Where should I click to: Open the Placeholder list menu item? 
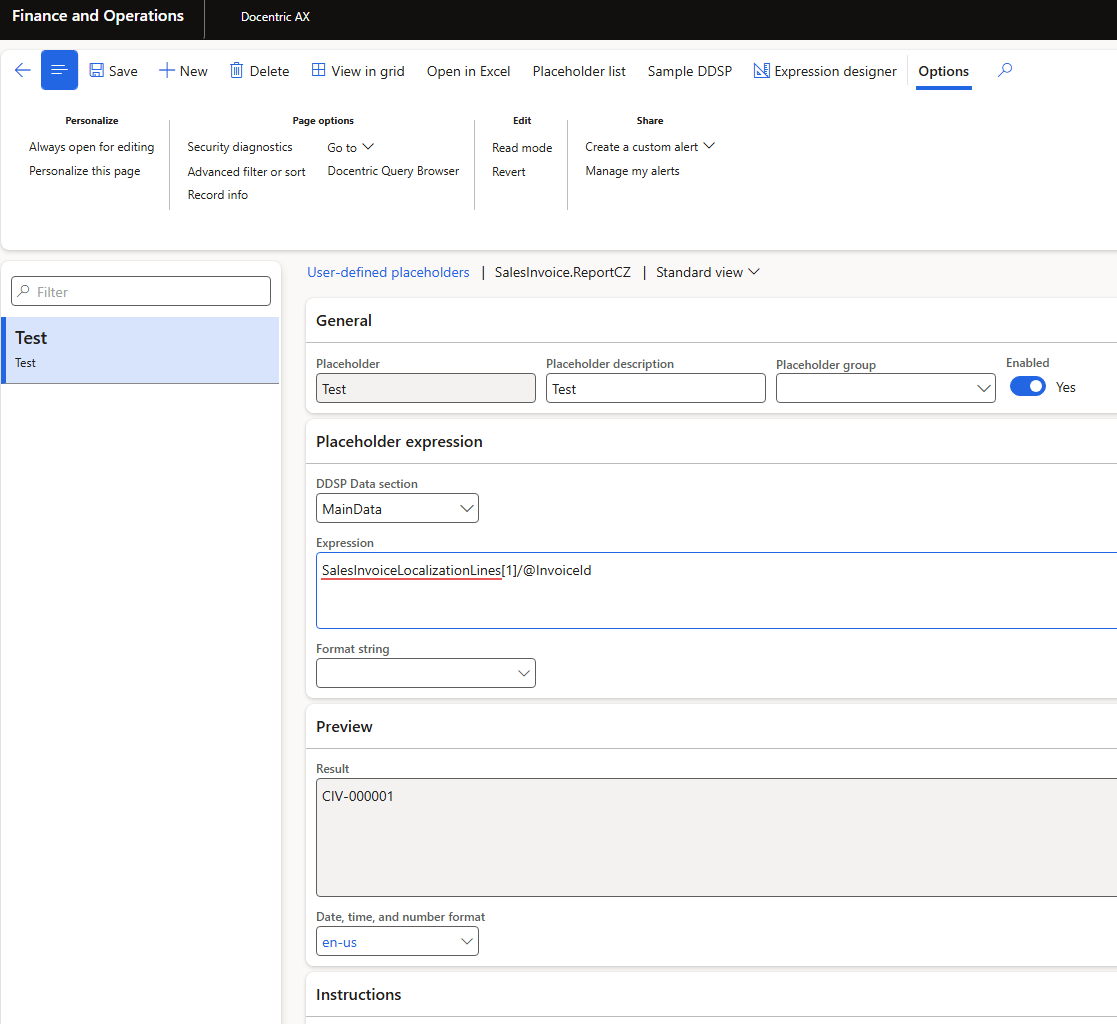click(x=579, y=71)
